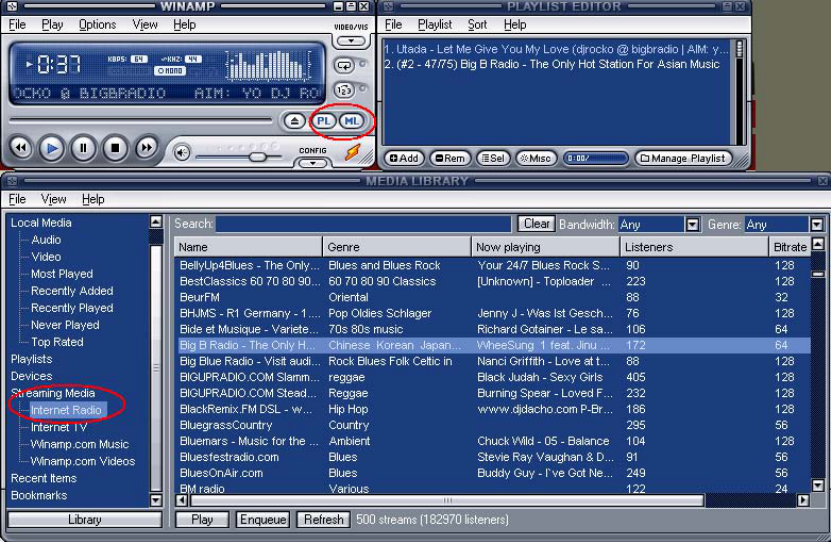Select the BeurFM stream row
The image size is (831, 542).
click(492, 297)
